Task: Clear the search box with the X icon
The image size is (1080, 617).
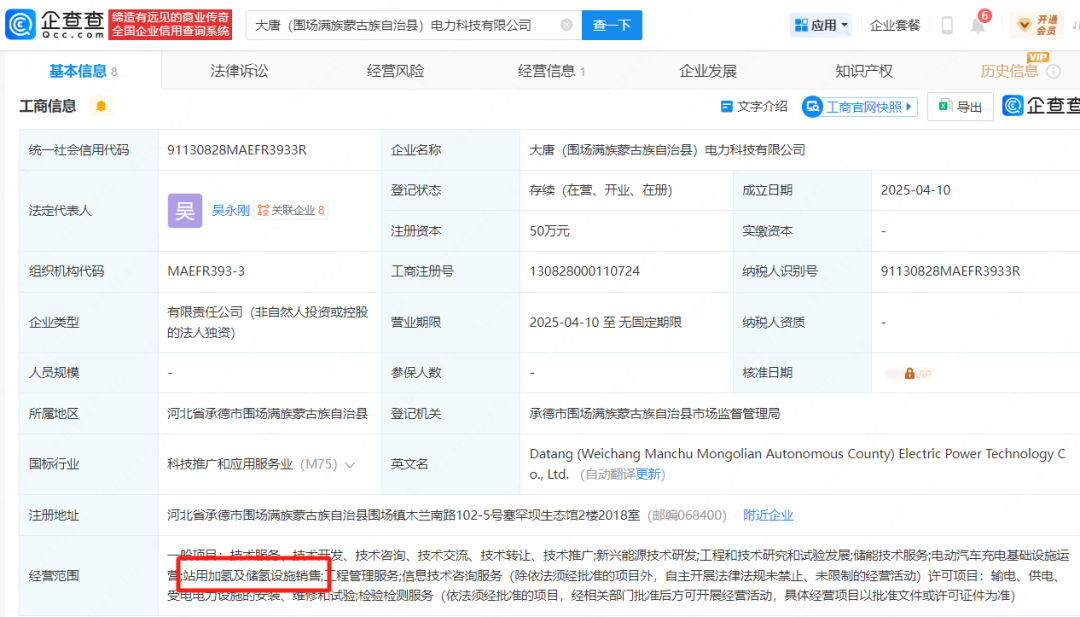Action: coord(566,25)
